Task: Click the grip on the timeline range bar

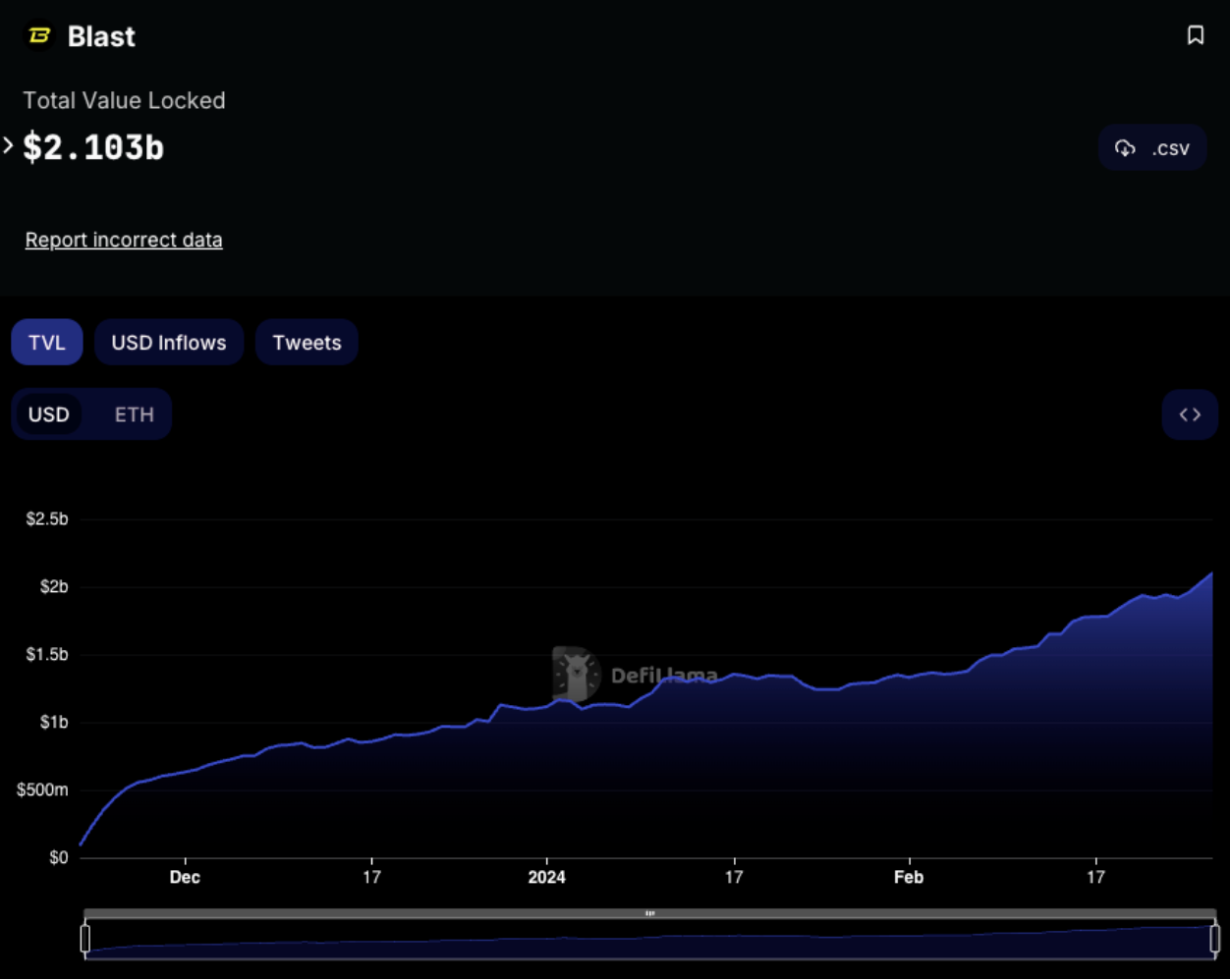Action: (x=649, y=913)
